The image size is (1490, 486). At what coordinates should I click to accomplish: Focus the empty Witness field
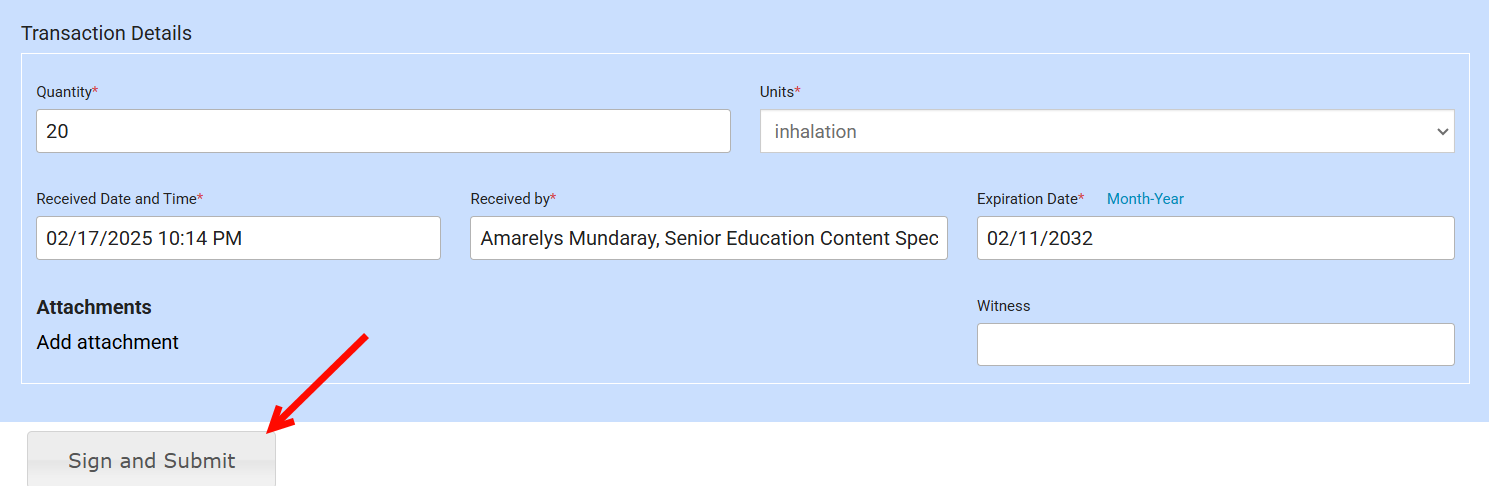pos(1215,344)
